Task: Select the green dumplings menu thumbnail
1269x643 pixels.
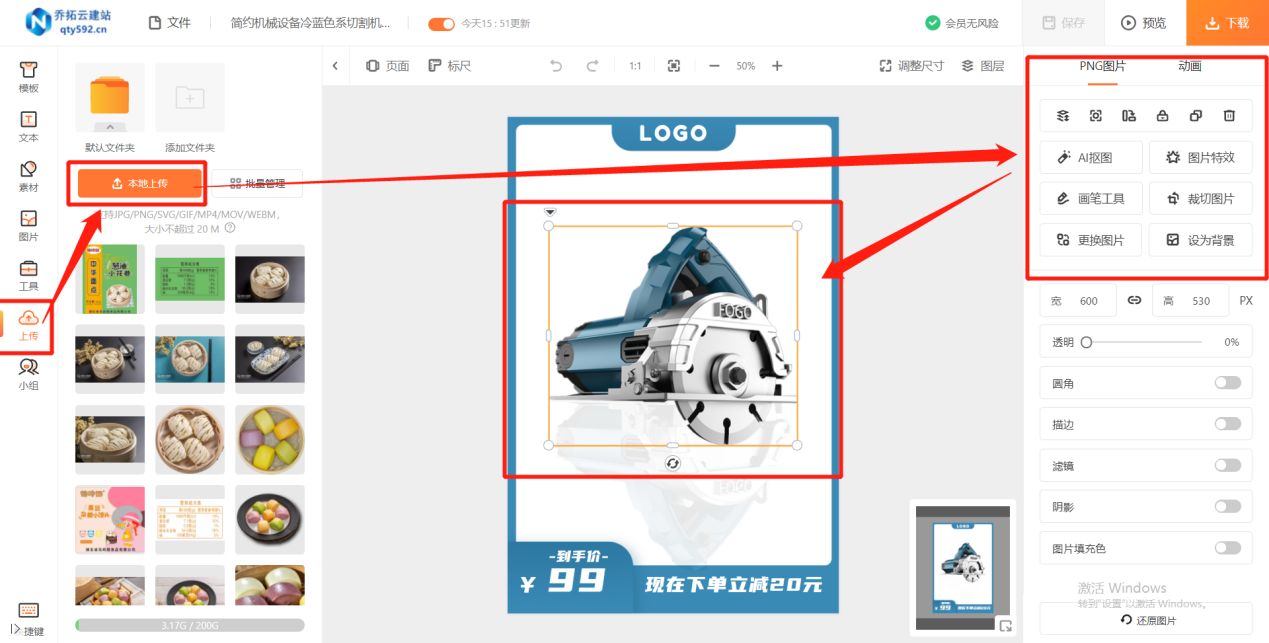Action: coord(190,278)
